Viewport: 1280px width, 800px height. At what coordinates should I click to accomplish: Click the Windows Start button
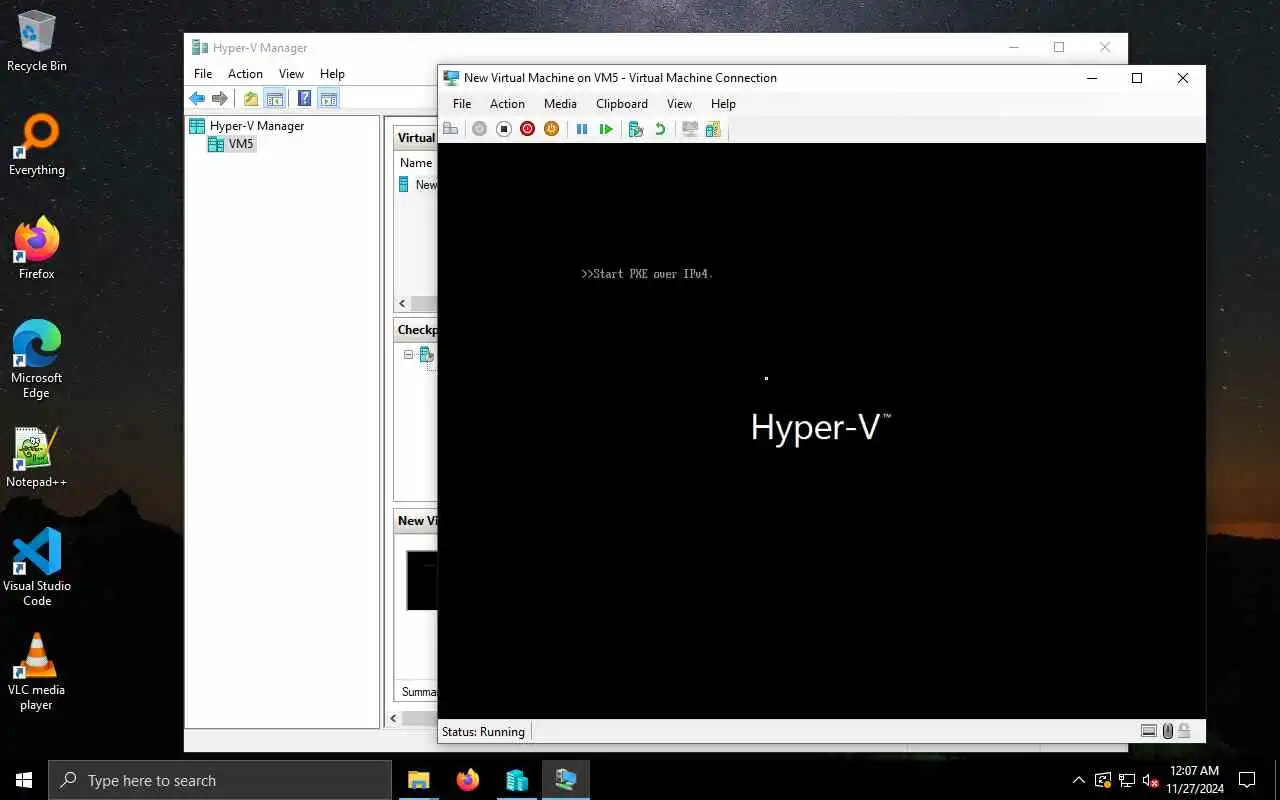(x=24, y=780)
